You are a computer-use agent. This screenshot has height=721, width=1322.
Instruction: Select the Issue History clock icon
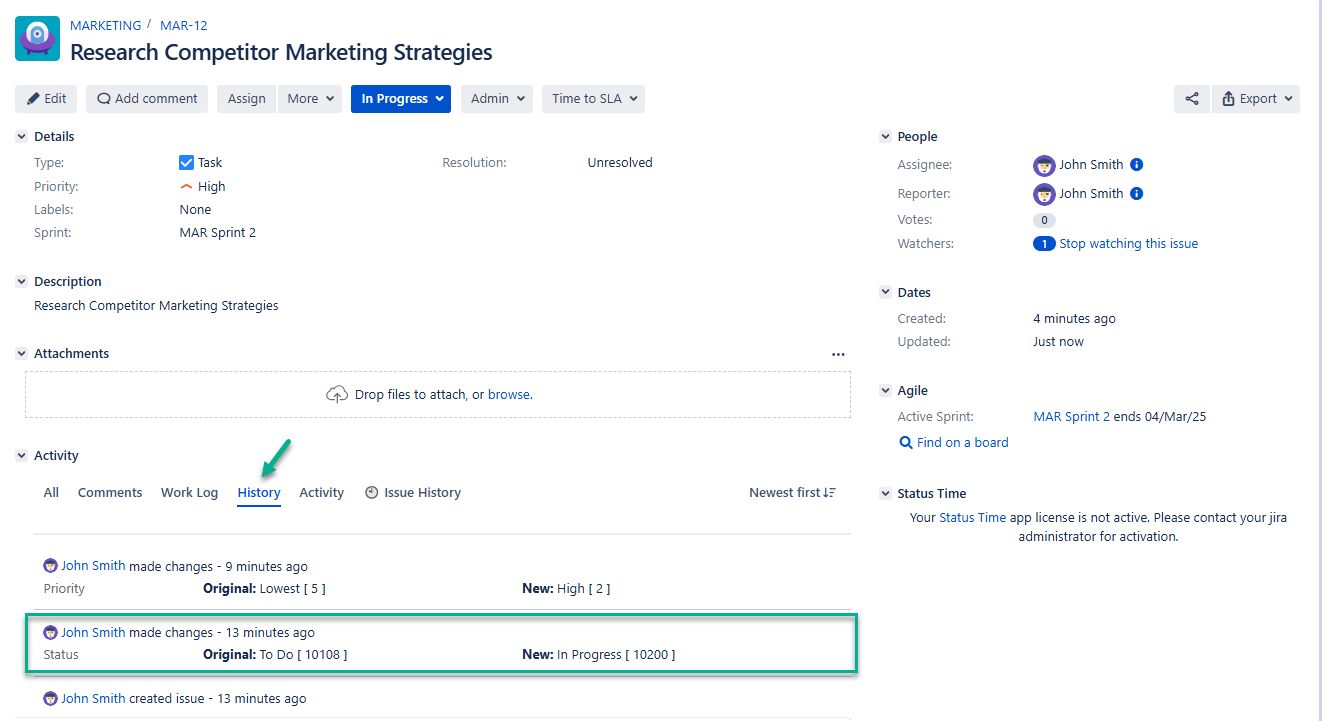(370, 492)
